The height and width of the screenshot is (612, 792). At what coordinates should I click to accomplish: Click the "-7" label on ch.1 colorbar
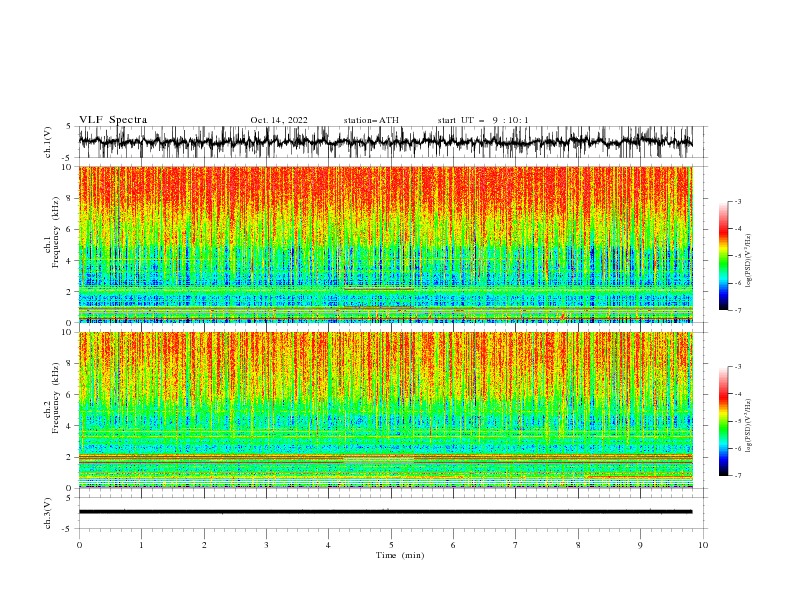click(737, 310)
